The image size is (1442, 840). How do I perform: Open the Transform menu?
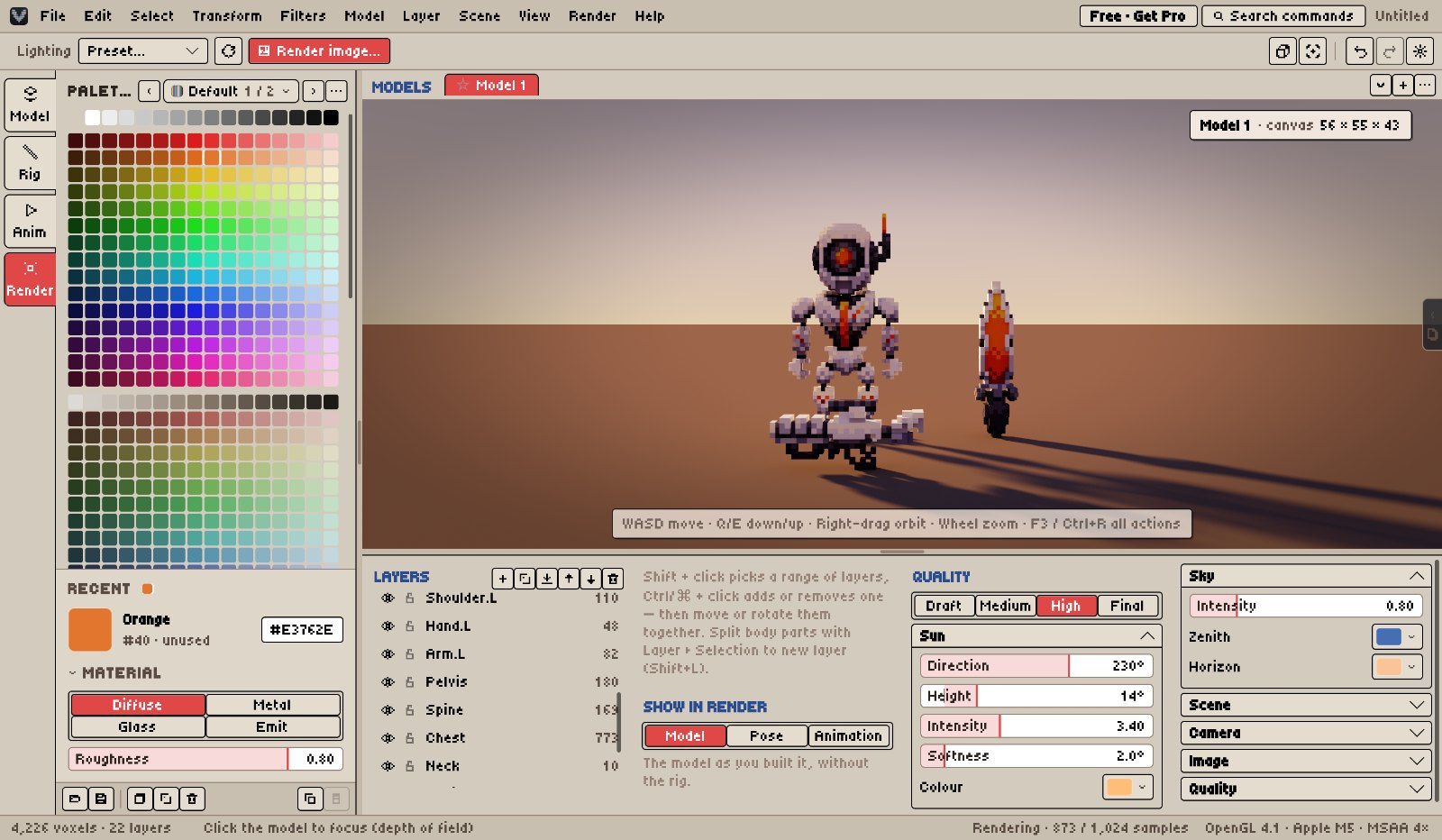227,16
